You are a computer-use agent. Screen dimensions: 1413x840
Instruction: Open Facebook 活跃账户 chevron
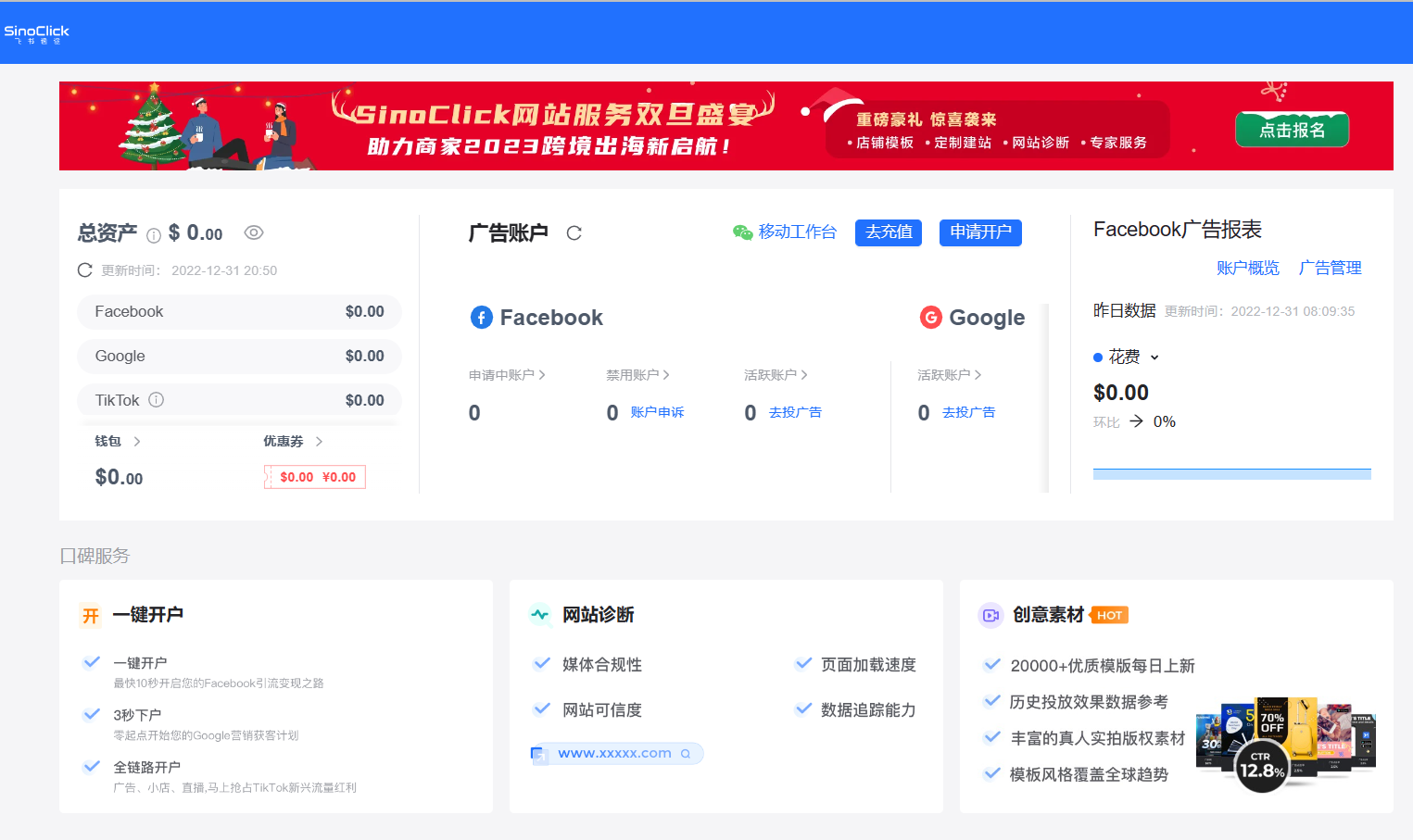click(x=804, y=375)
